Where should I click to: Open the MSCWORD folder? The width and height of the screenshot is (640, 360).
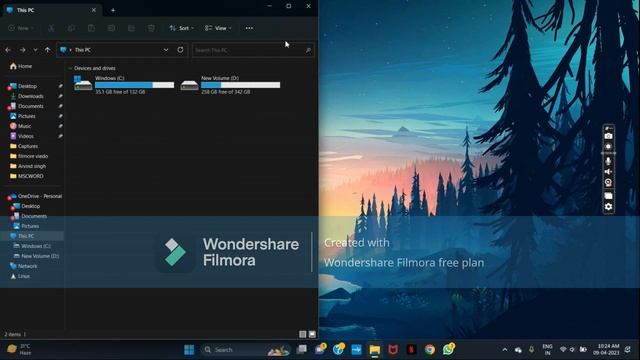click(31, 176)
